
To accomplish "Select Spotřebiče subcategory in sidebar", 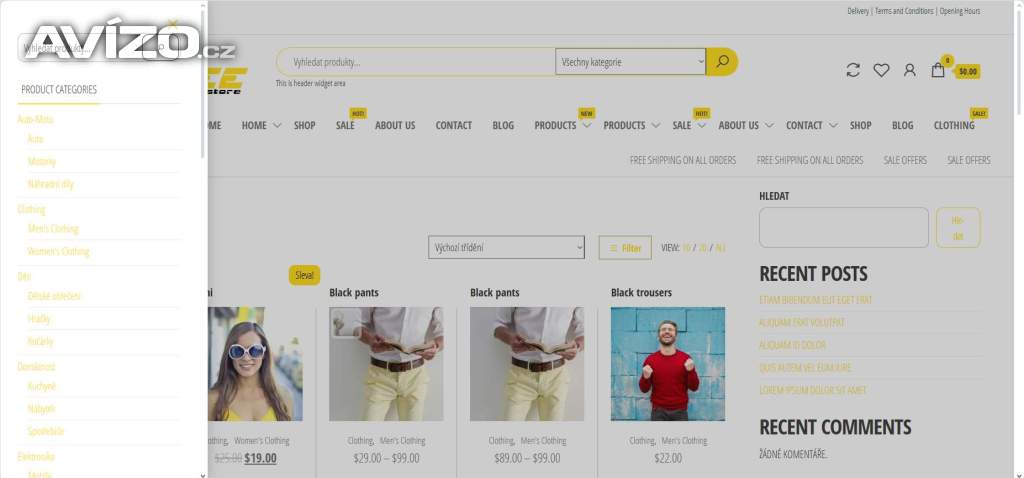I will coord(46,431).
